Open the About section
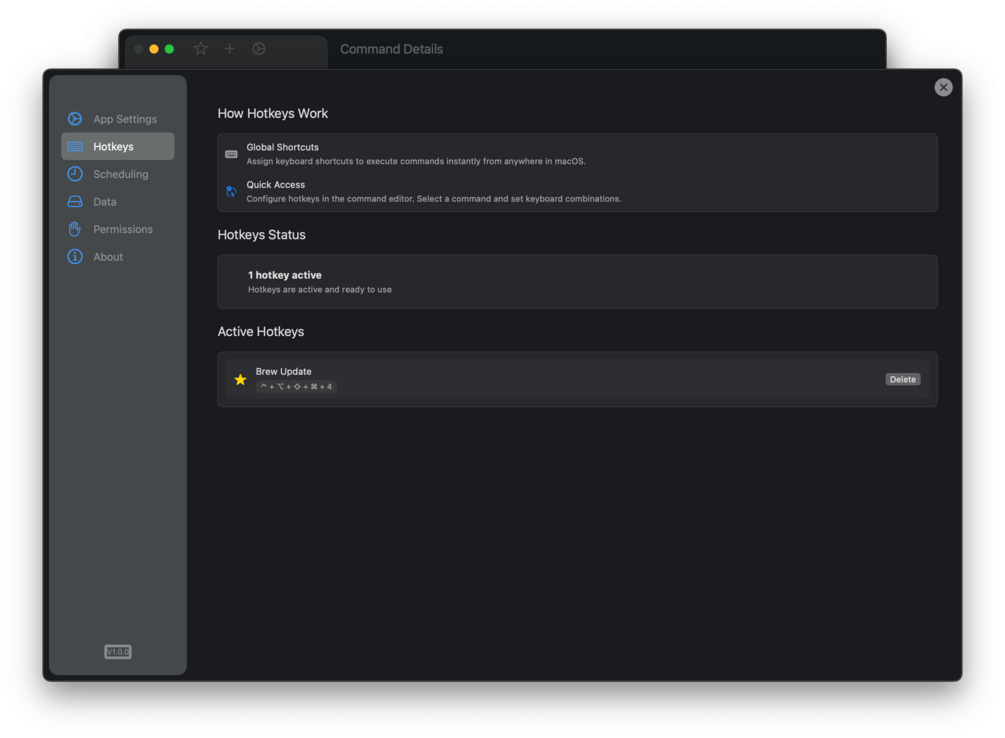1005x738 pixels. (108, 257)
